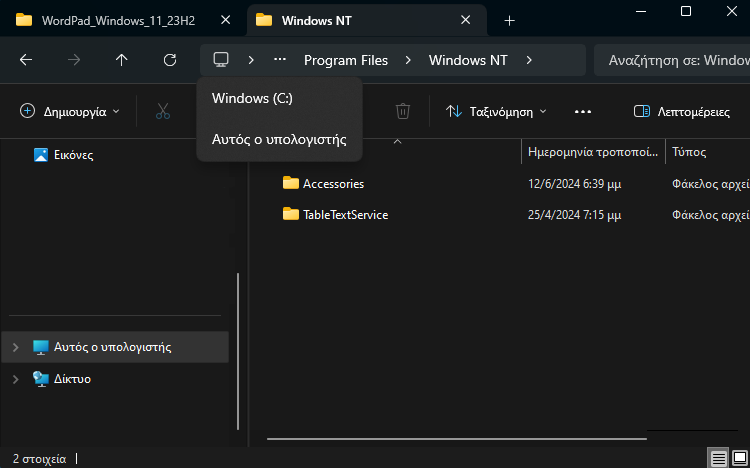The width and height of the screenshot is (750, 468).
Task: Open Εικόνες in the navigation pane
Action: [x=73, y=155]
